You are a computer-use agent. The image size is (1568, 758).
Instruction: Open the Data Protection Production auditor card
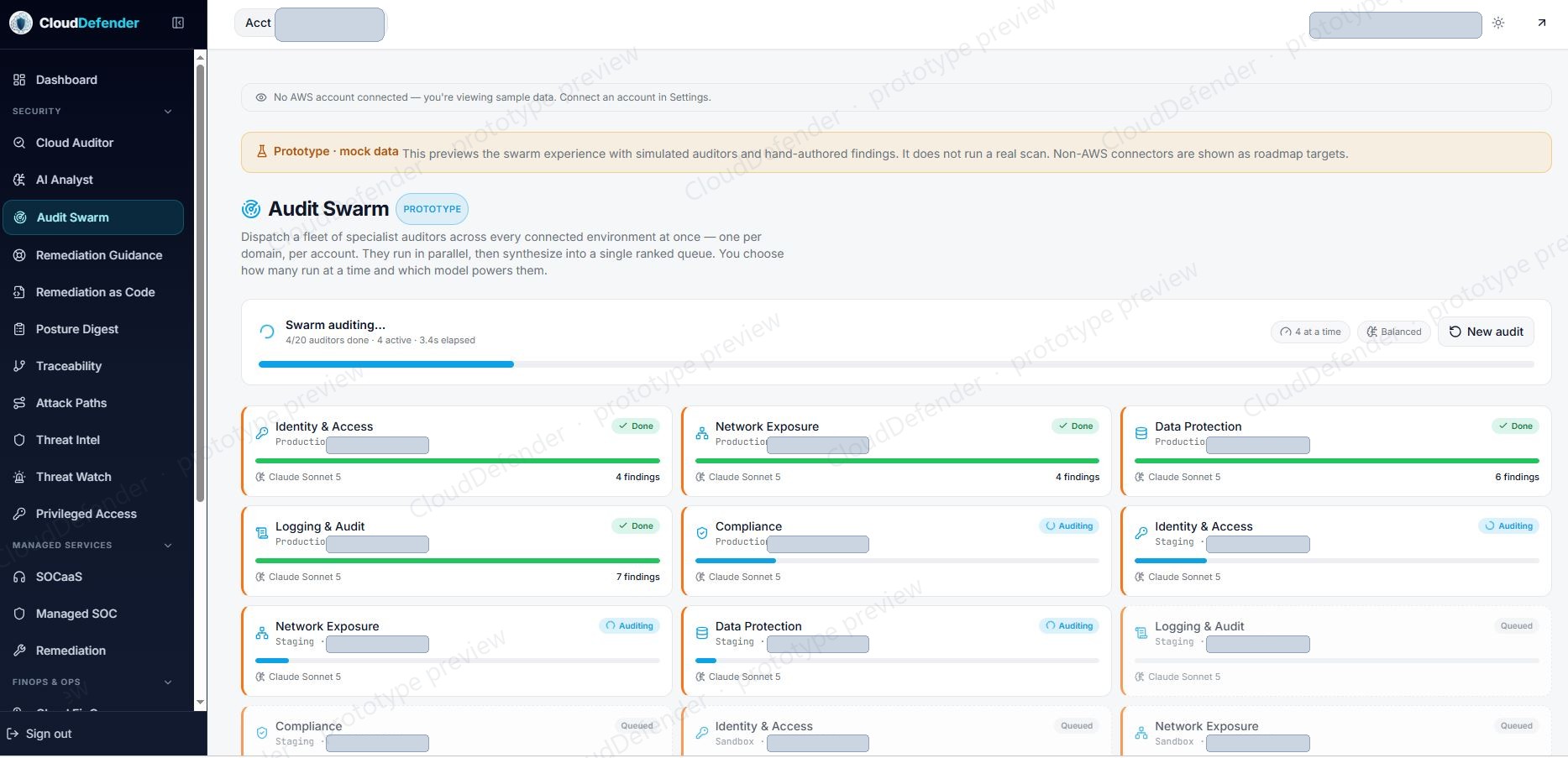[x=1336, y=452]
